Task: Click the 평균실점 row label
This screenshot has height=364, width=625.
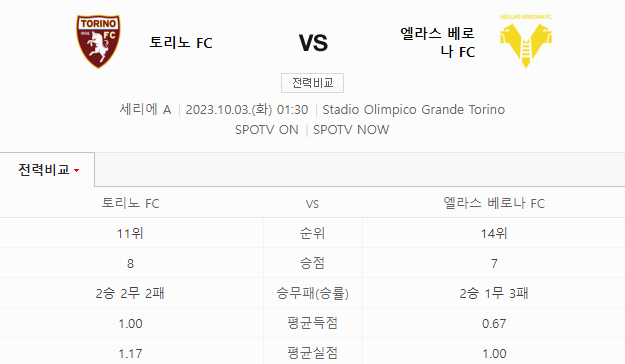Action: click(312, 353)
